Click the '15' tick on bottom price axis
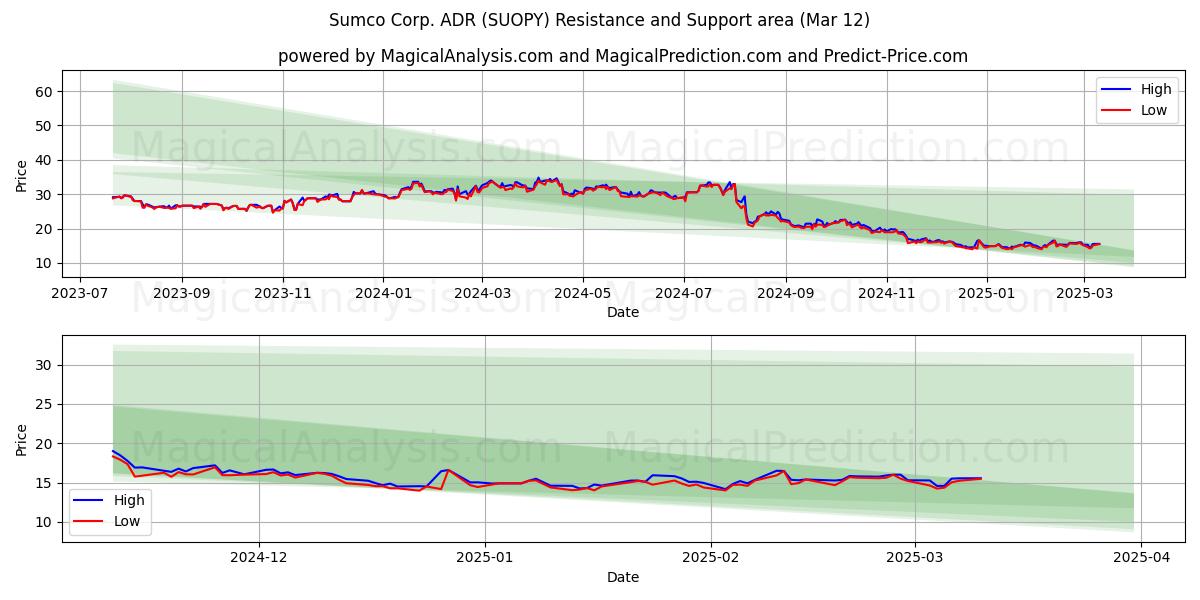Image resolution: width=1200 pixels, height=600 pixels. [x=46, y=483]
